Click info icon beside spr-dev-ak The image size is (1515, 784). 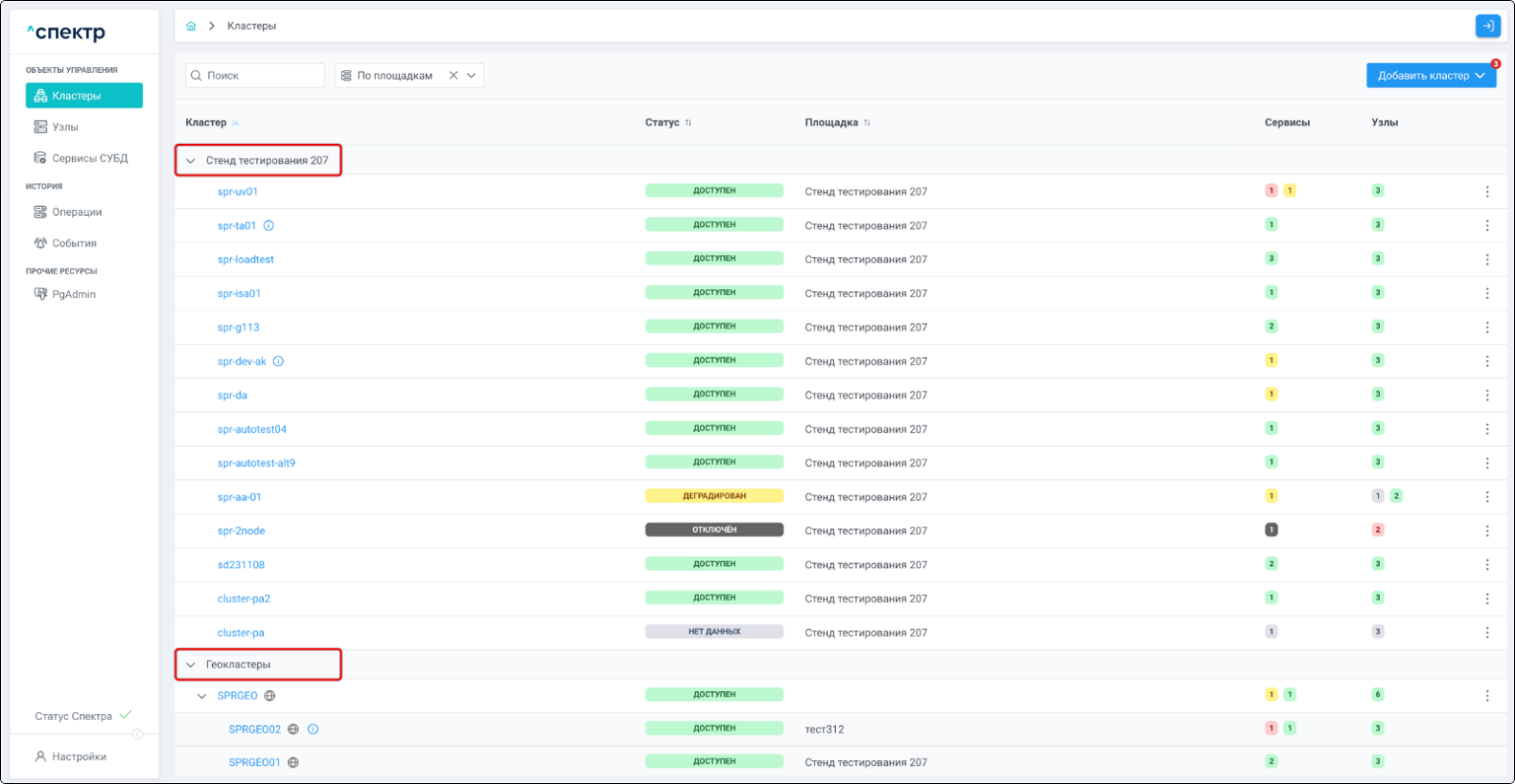[278, 361]
